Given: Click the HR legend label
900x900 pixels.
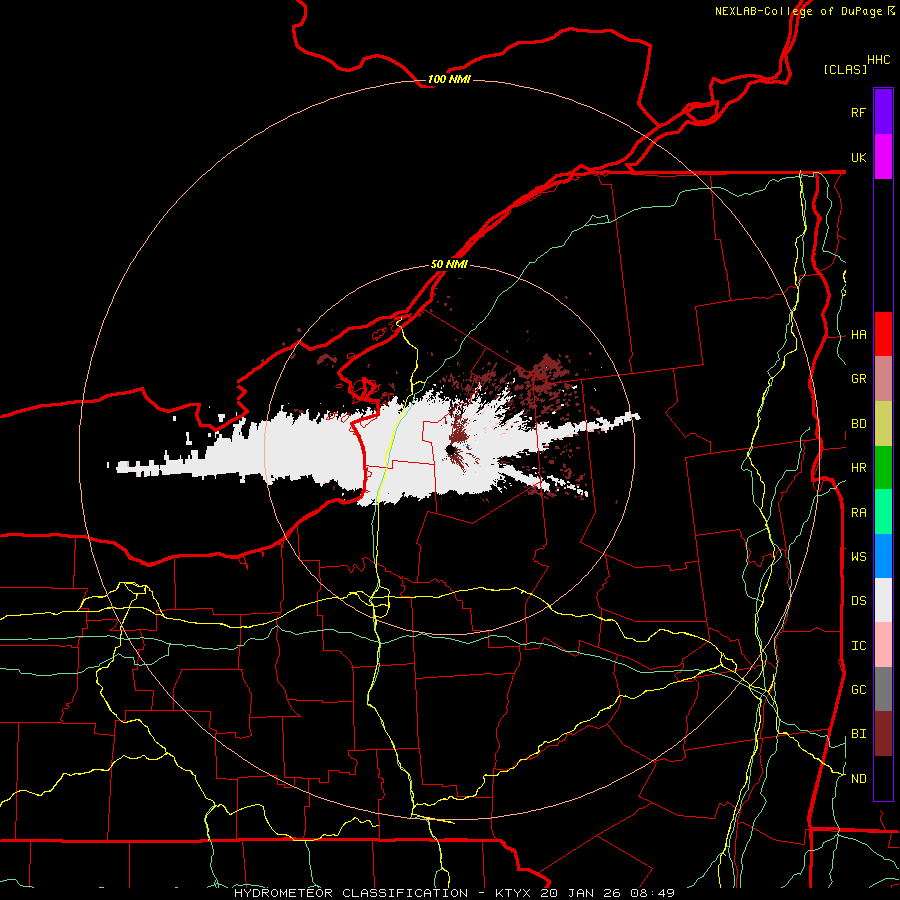Looking at the screenshot, I should 858,468.
